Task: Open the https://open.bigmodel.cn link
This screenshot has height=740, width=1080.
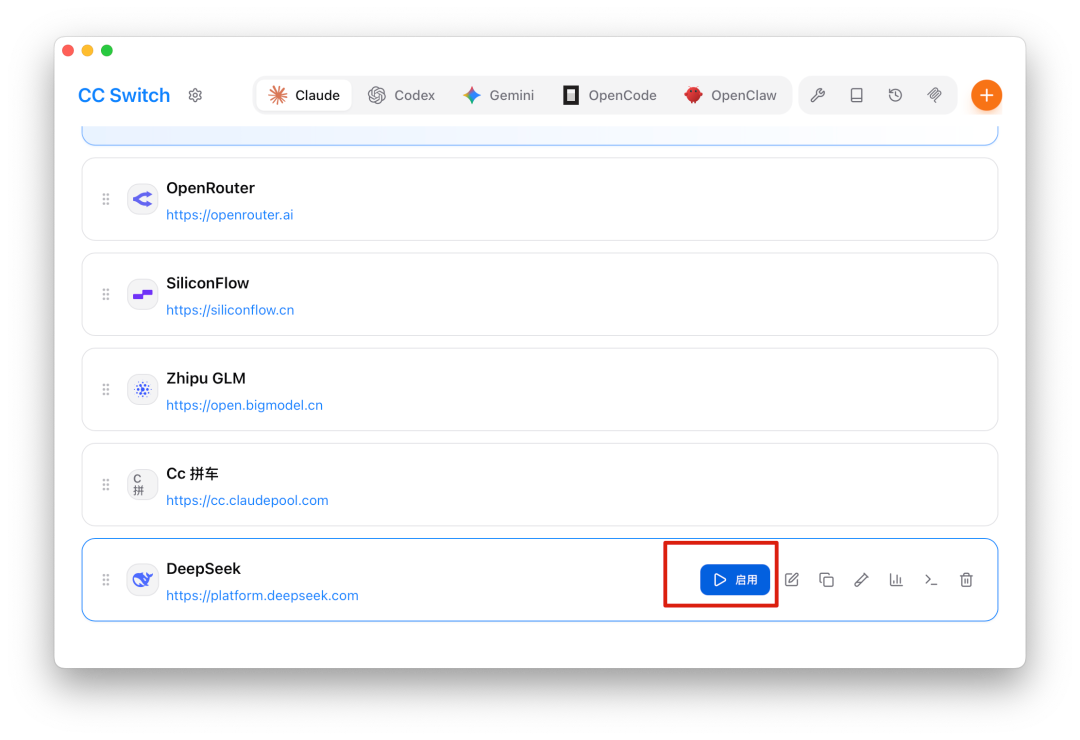Action: point(245,405)
